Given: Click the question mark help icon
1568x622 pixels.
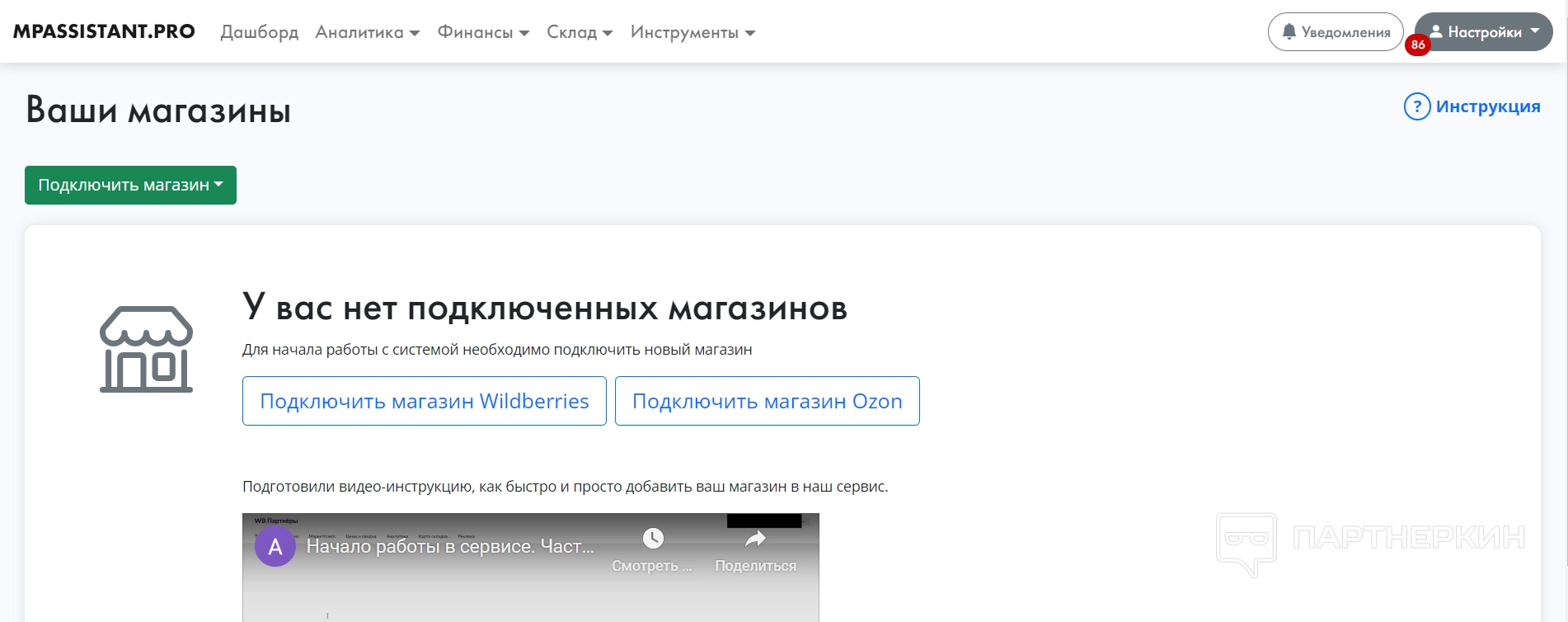Looking at the screenshot, I should tap(1417, 106).
